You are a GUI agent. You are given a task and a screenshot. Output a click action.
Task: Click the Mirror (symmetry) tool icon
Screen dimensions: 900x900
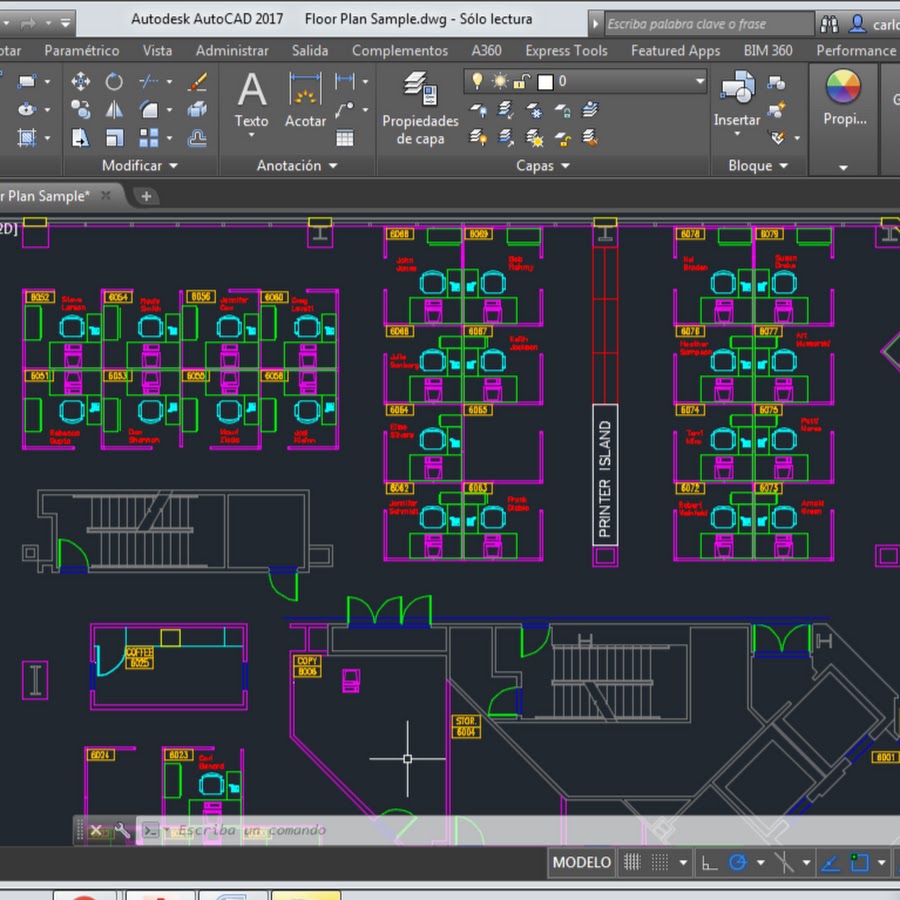pyautogui.click(x=114, y=110)
